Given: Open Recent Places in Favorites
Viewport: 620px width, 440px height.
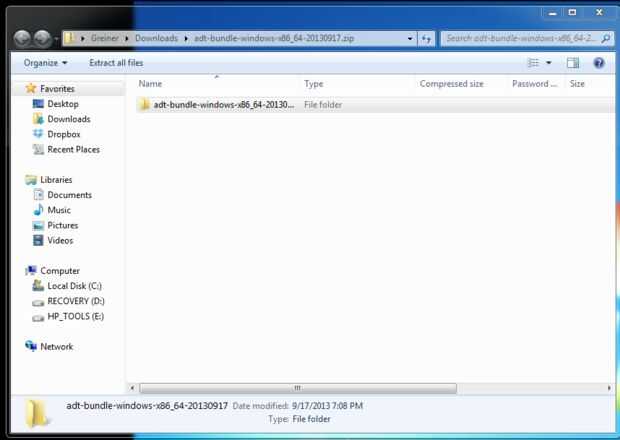Looking at the screenshot, I should tap(74, 149).
